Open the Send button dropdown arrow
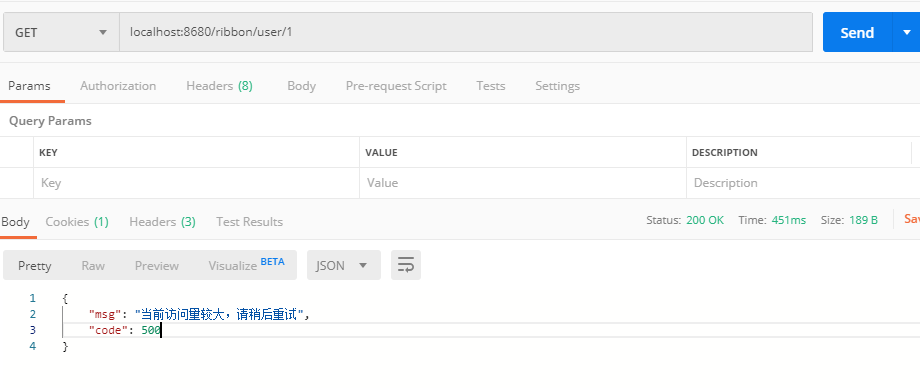The width and height of the screenshot is (920, 388). [906, 32]
